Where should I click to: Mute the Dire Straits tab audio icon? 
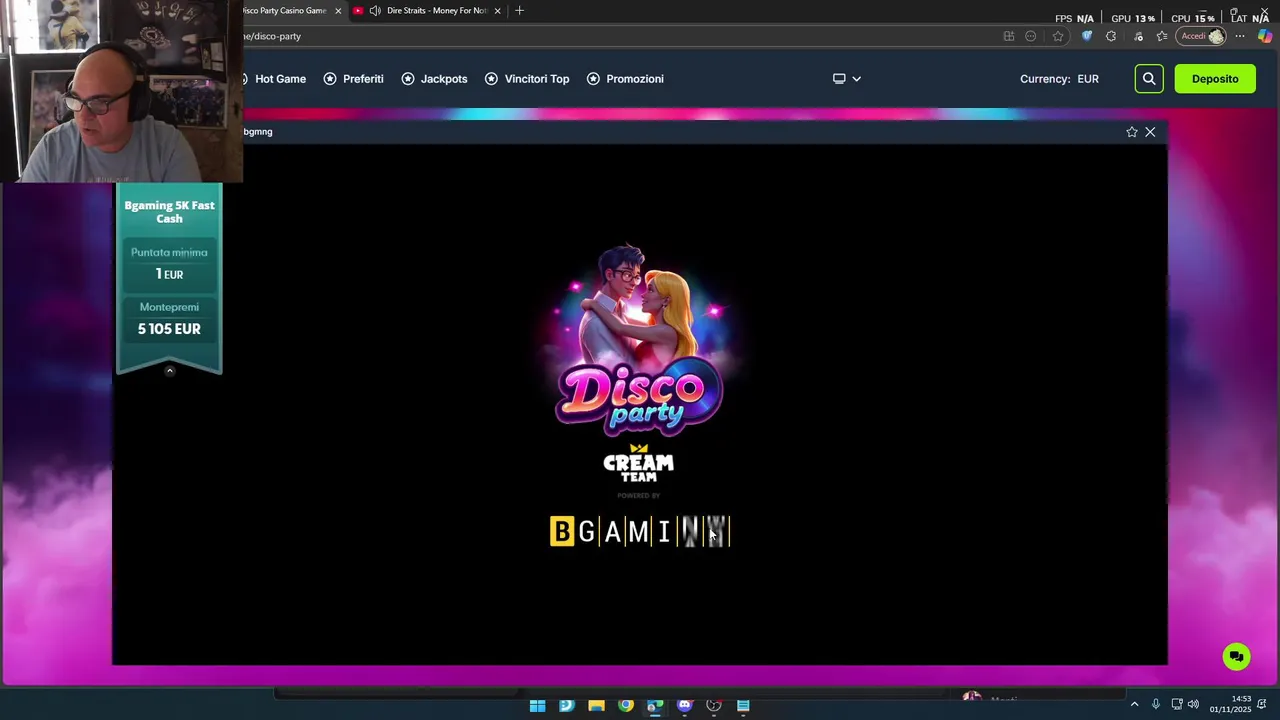(375, 11)
